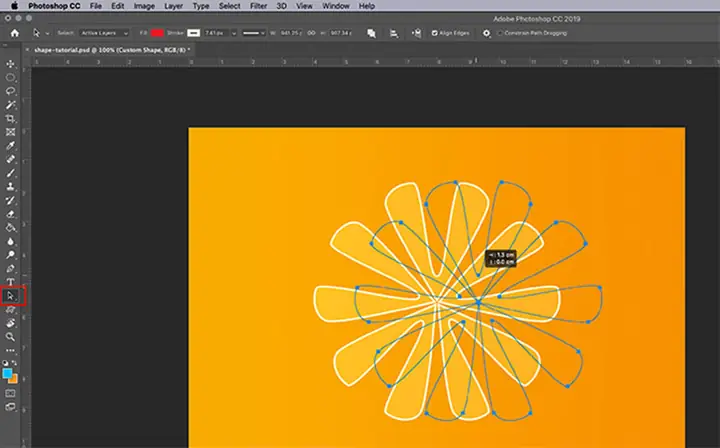This screenshot has height=448, width=720.
Task: Open the View menu
Action: [304, 6]
